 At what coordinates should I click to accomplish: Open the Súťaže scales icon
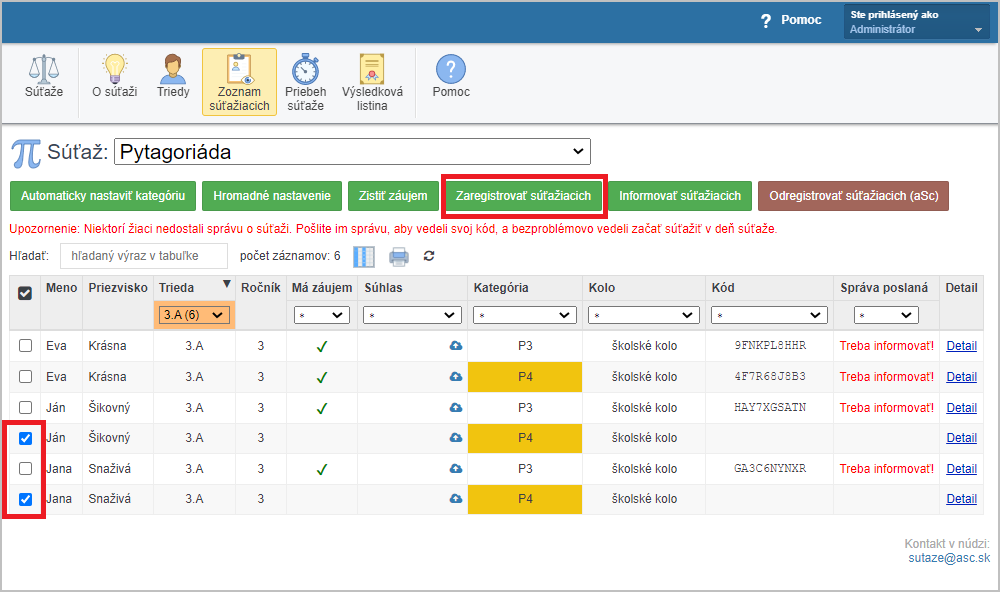43,69
